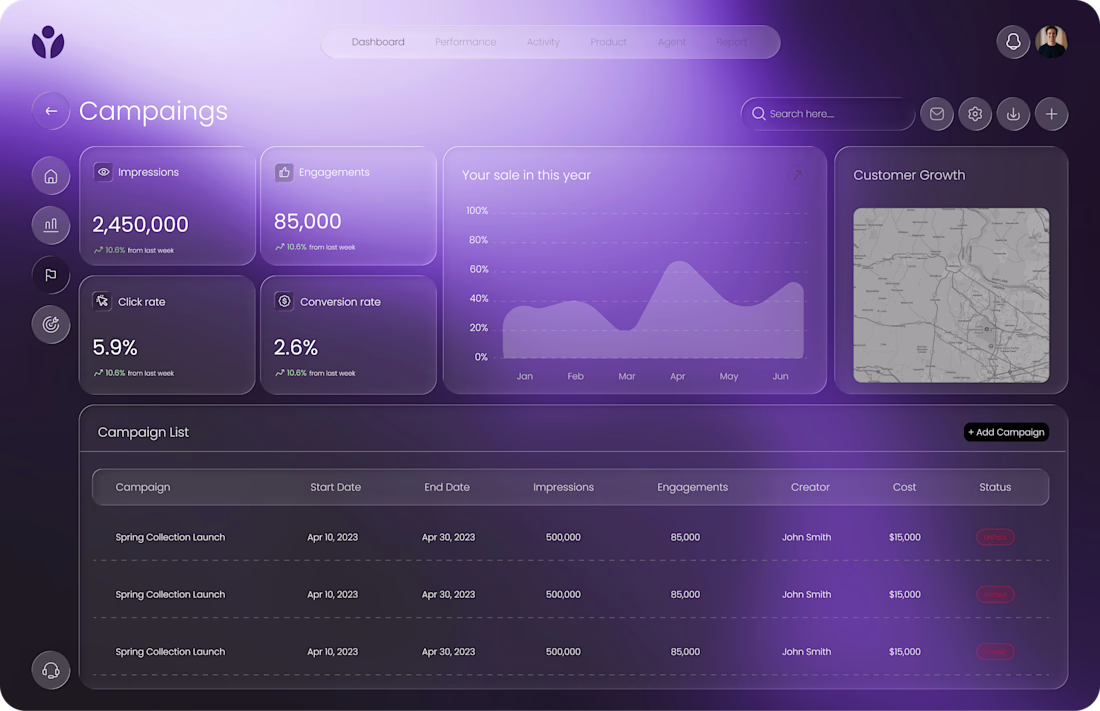The width and height of the screenshot is (1100, 711).
Task: Click the app logo icon
Action: 48,42
